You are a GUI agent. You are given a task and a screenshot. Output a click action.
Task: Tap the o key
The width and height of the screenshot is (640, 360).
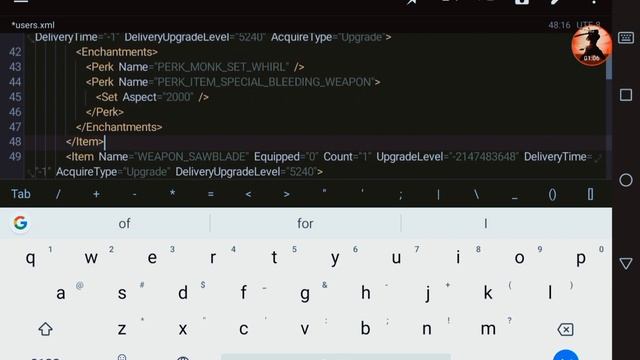(x=519, y=258)
